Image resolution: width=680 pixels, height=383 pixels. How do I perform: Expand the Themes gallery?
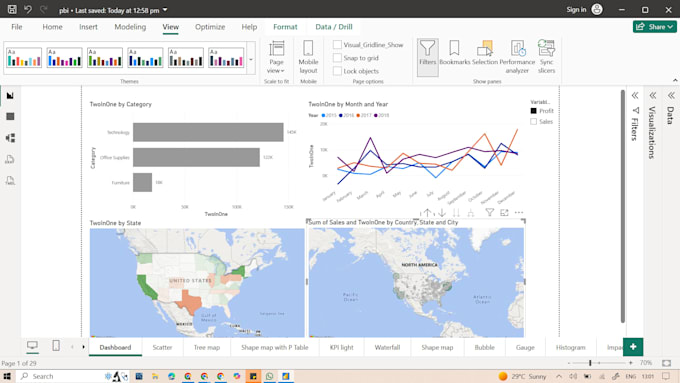click(x=251, y=58)
